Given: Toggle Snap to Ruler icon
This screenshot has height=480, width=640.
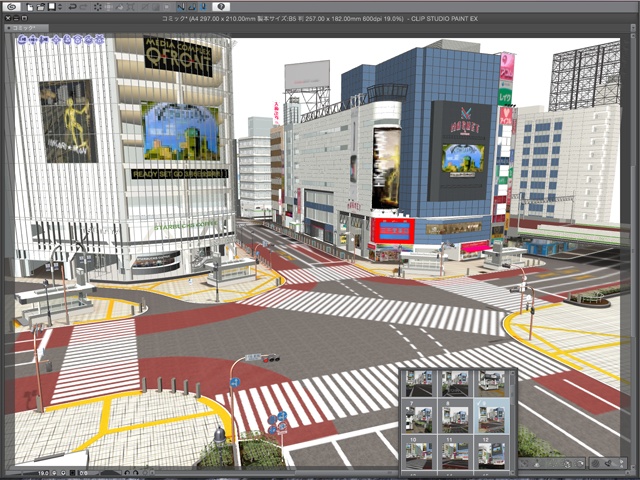Looking at the screenshot, I should 181,7.
